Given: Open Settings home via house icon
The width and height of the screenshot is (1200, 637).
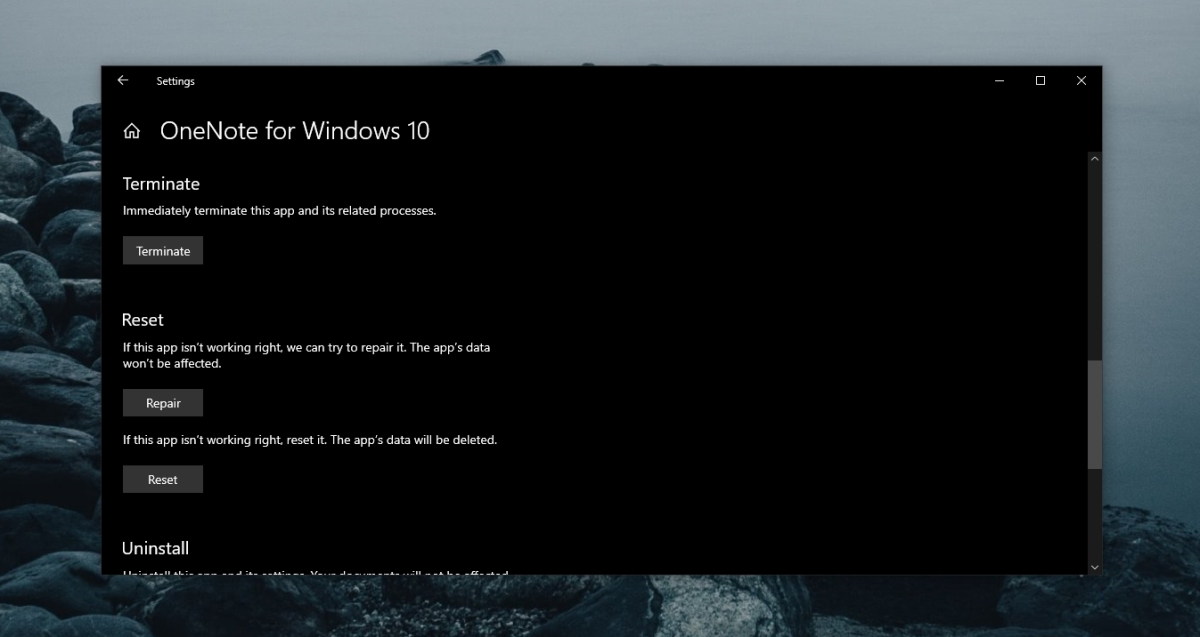Looking at the screenshot, I should pyautogui.click(x=132, y=131).
